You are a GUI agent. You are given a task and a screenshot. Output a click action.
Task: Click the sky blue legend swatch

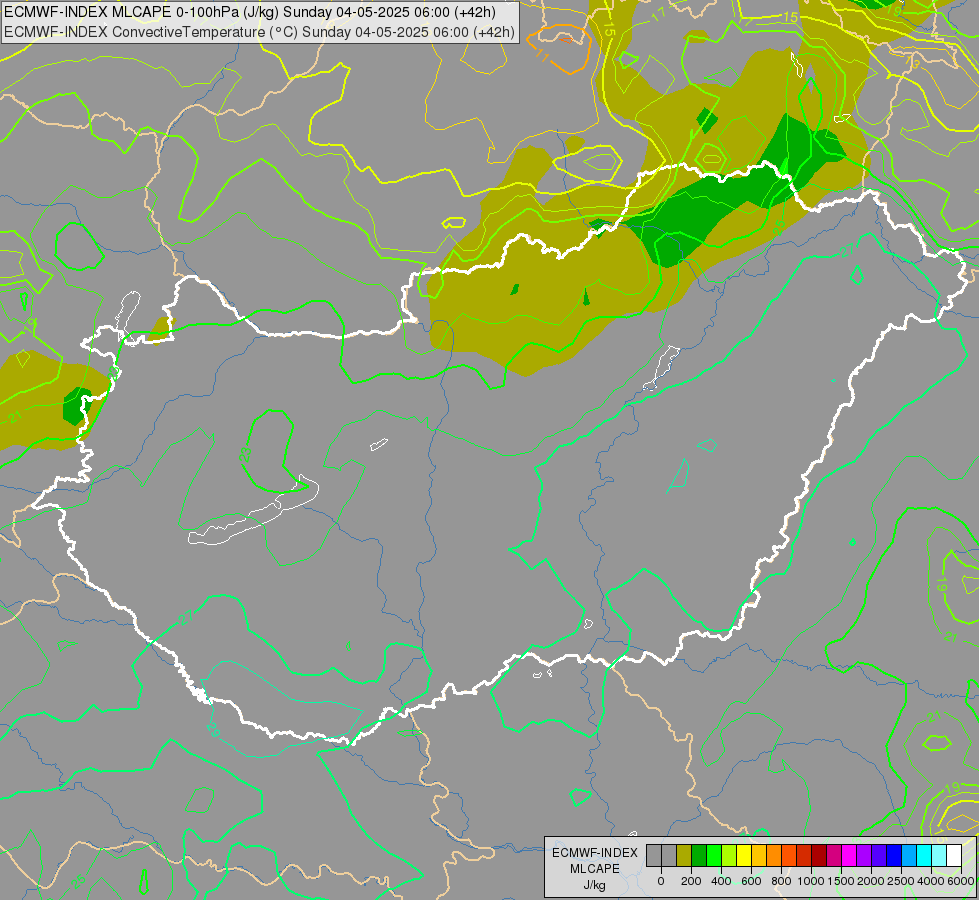pyautogui.click(x=909, y=856)
